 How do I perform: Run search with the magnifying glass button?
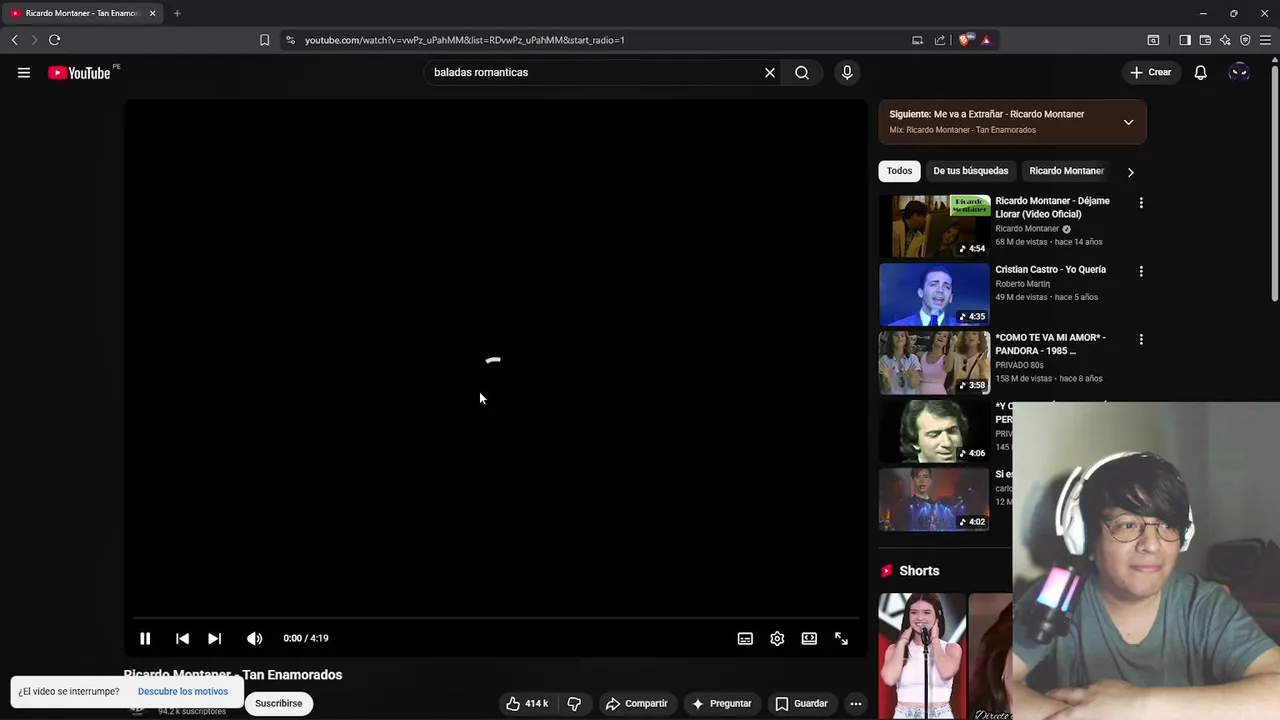click(802, 72)
